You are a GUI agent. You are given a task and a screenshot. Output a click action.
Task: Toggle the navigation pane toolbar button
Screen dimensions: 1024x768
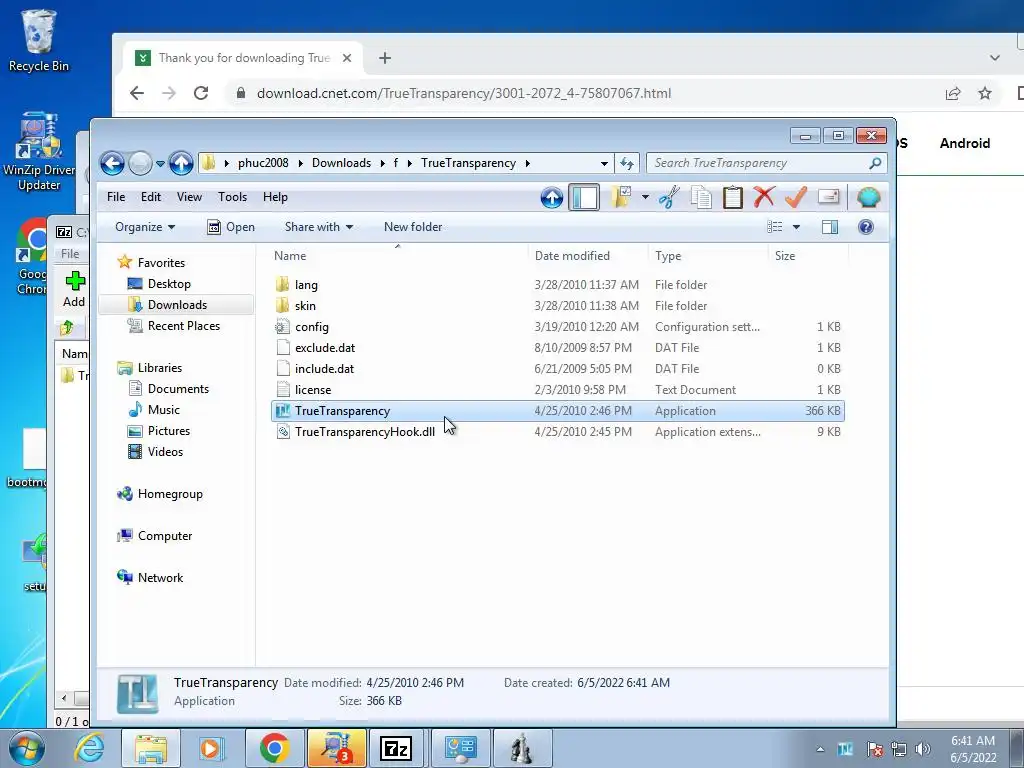[584, 197]
